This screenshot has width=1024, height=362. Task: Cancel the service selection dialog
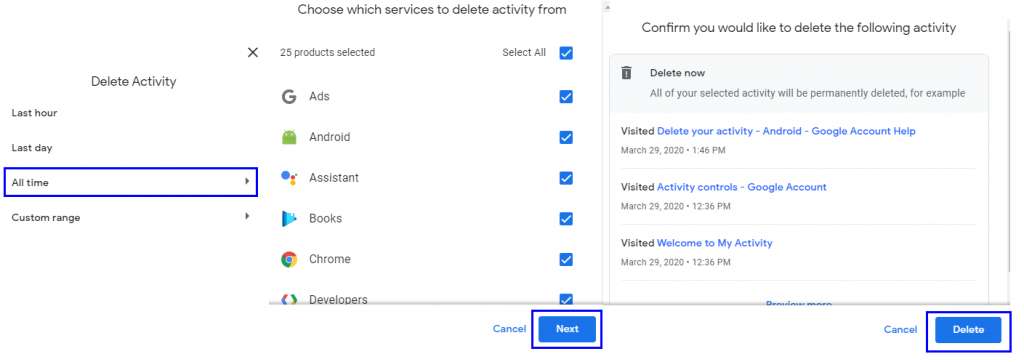click(509, 329)
